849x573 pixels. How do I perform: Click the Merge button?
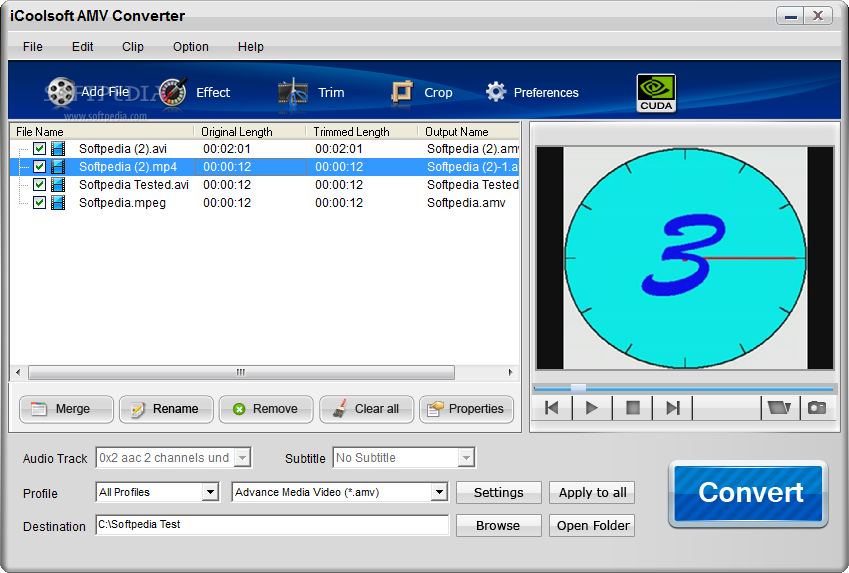pos(66,409)
